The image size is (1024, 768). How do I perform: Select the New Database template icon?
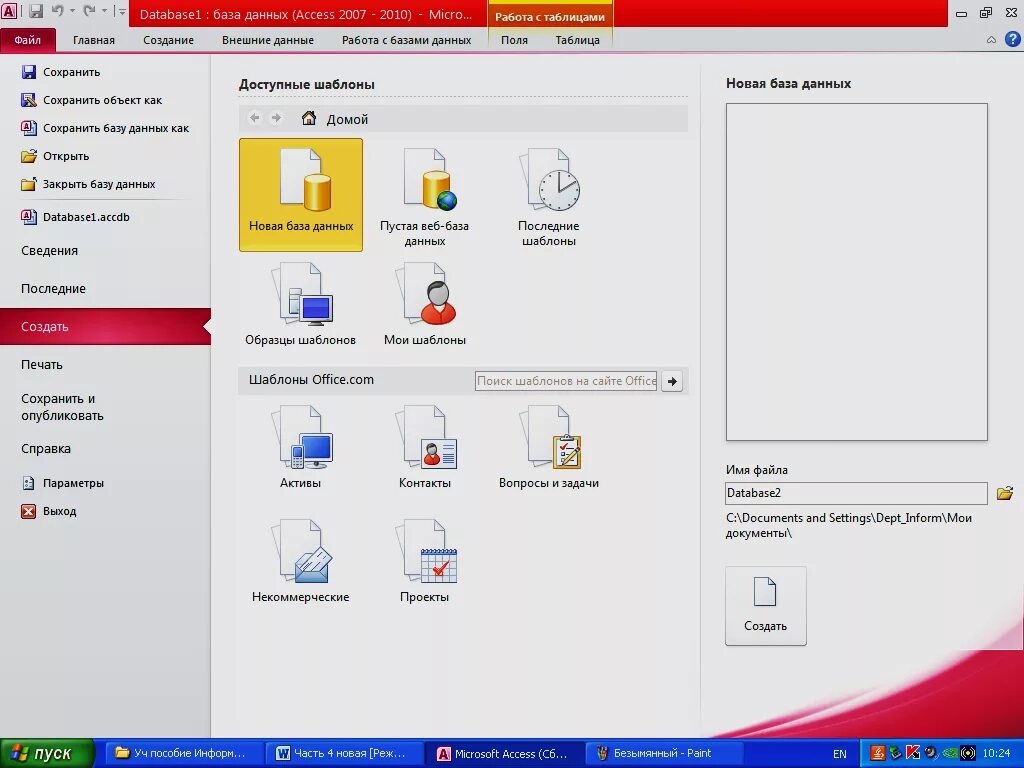tap(301, 195)
